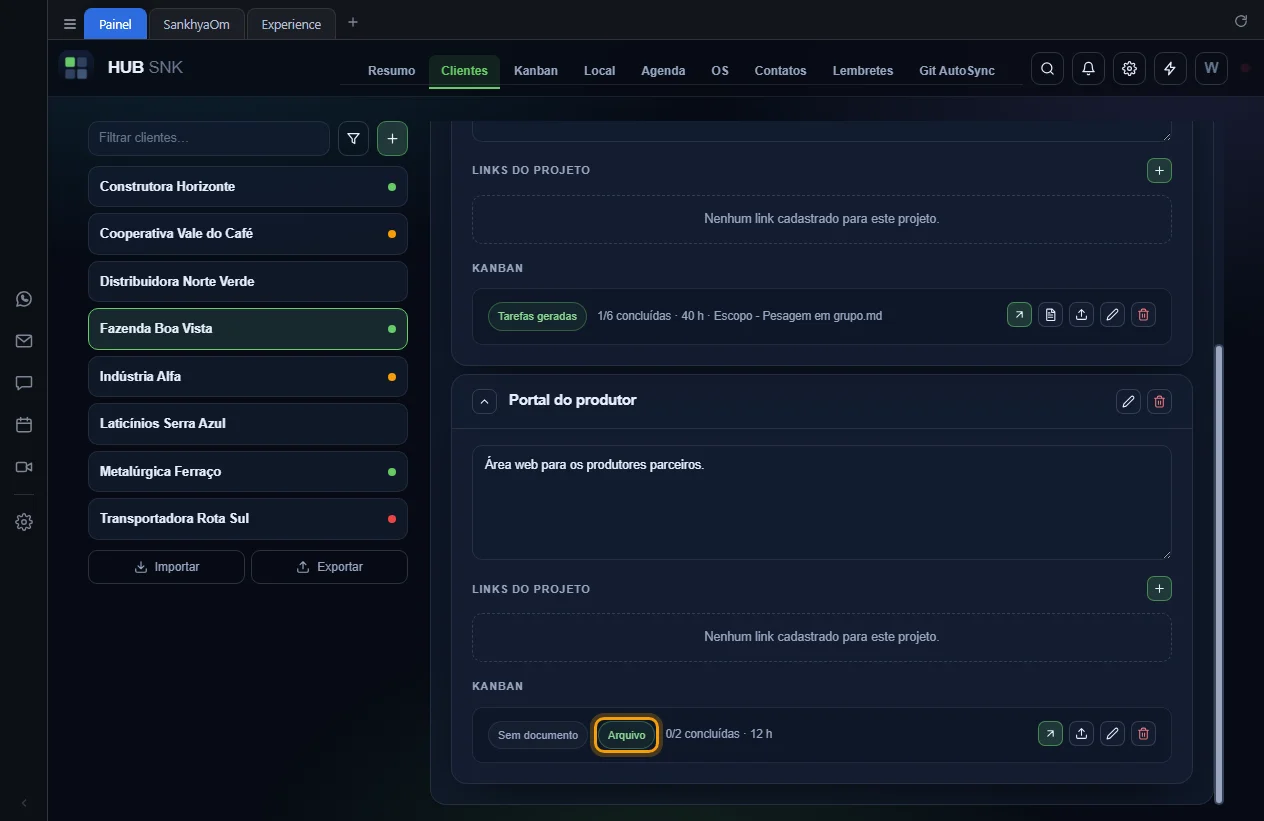Switch to the OS tab
This screenshot has width=1264, height=821.
tap(720, 71)
